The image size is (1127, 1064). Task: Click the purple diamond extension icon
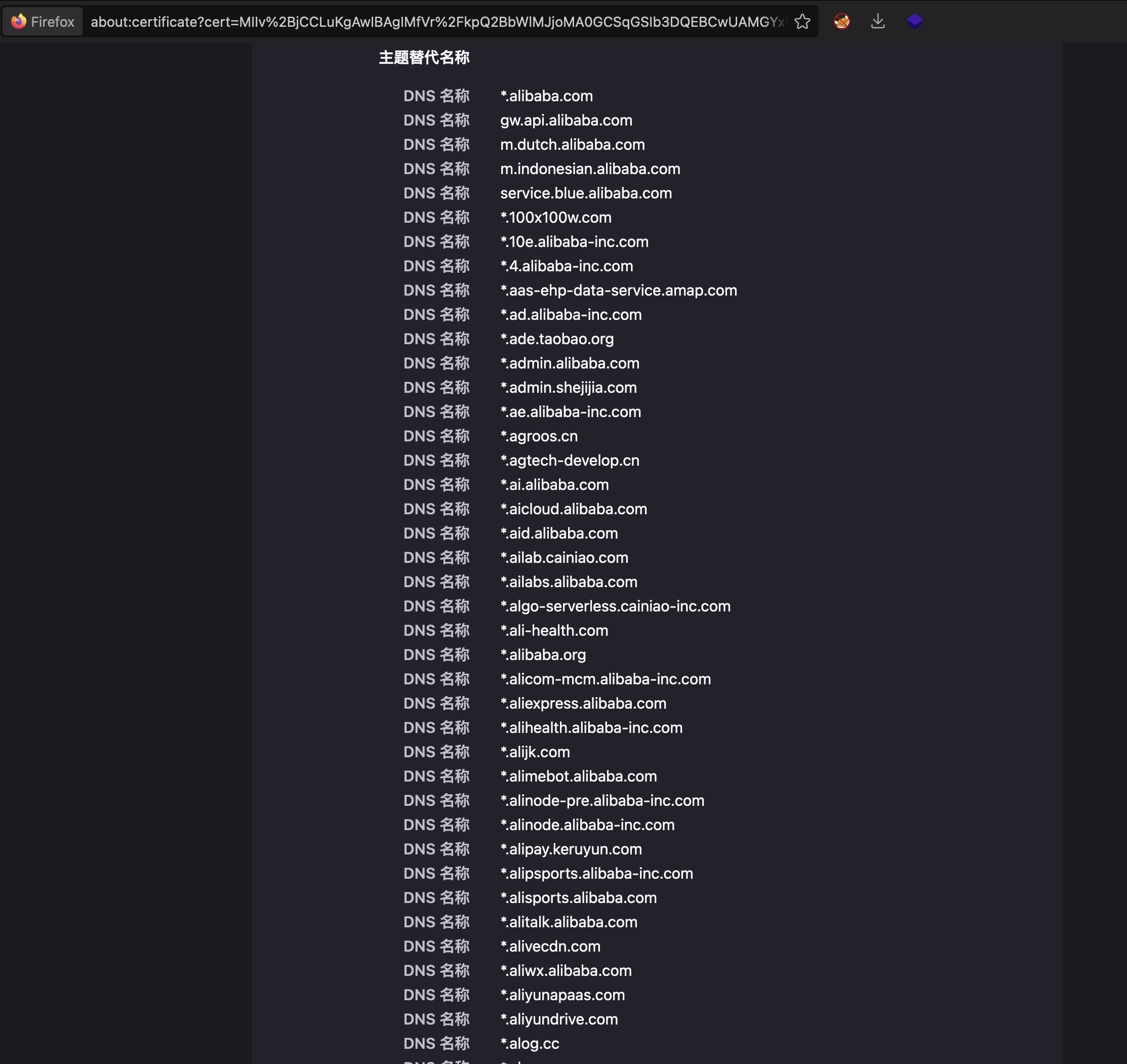[914, 22]
